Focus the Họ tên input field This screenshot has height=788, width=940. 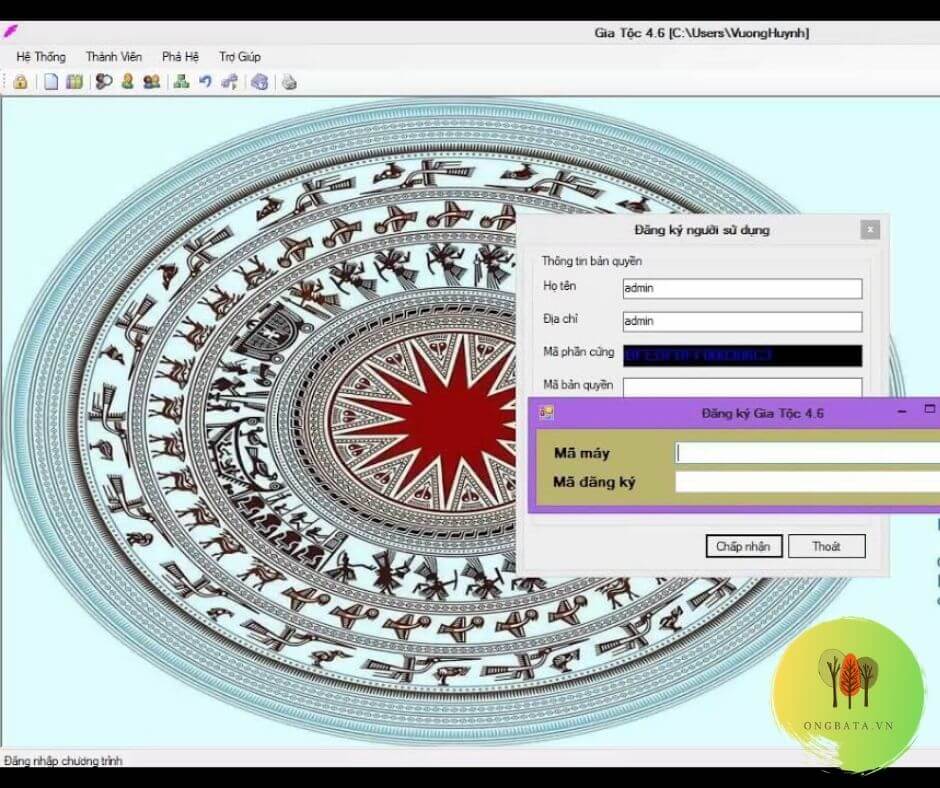tap(742, 288)
